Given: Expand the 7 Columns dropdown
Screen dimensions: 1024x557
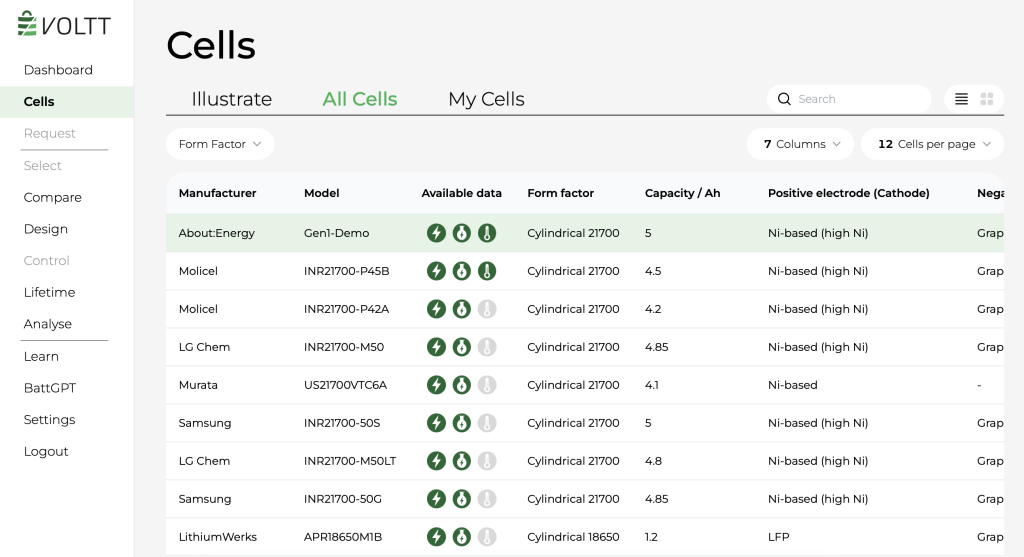Looking at the screenshot, I should click(x=800, y=144).
